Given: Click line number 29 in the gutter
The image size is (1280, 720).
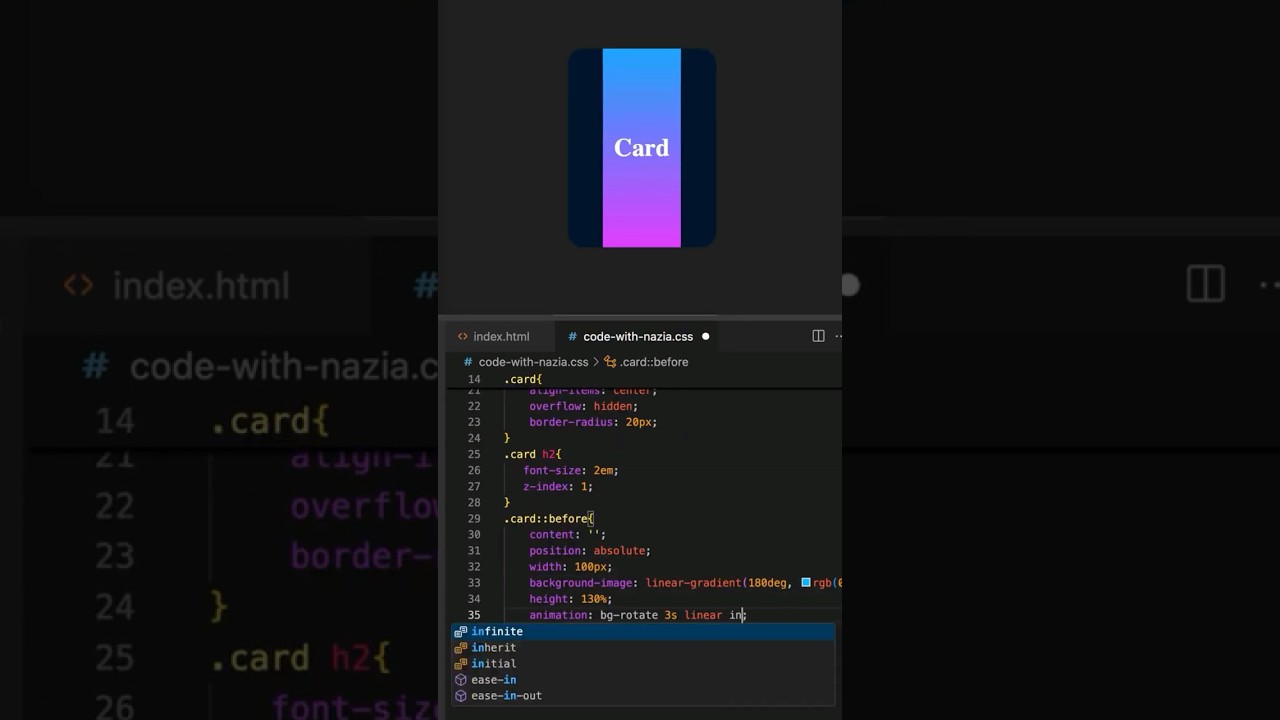Looking at the screenshot, I should tap(474, 519).
